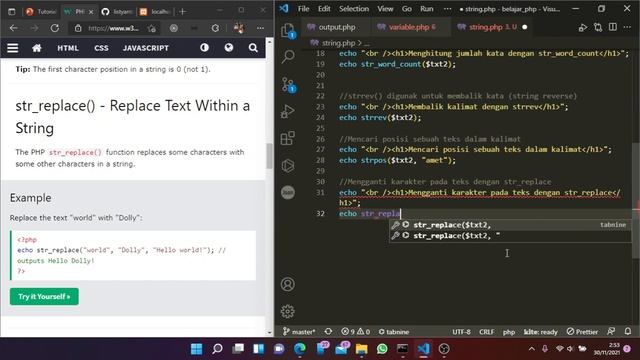The image size is (640, 360).
Task: Open the errors and warnings count
Action: [x=356, y=332]
